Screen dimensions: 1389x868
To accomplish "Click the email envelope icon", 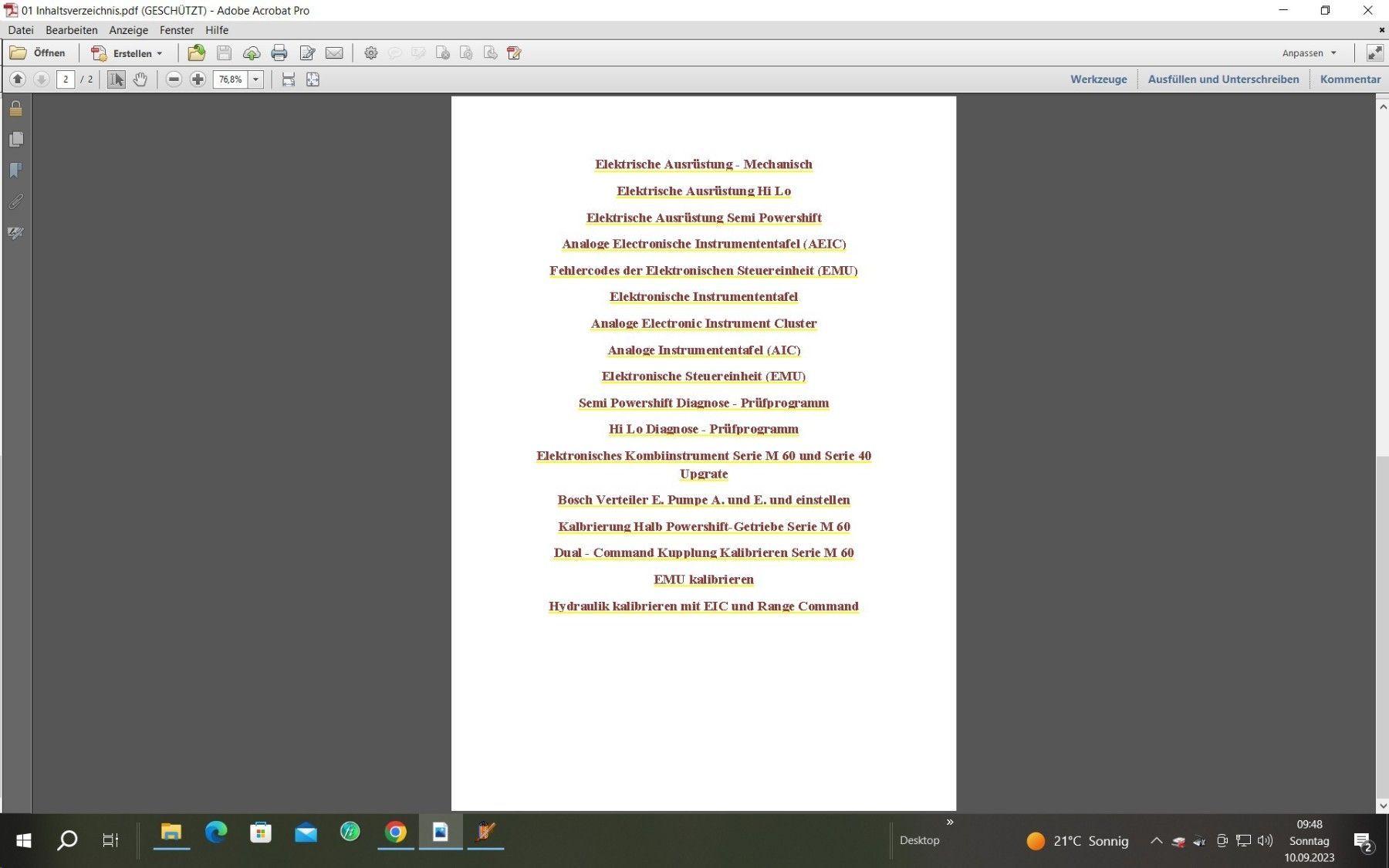I will coord(334,53).
